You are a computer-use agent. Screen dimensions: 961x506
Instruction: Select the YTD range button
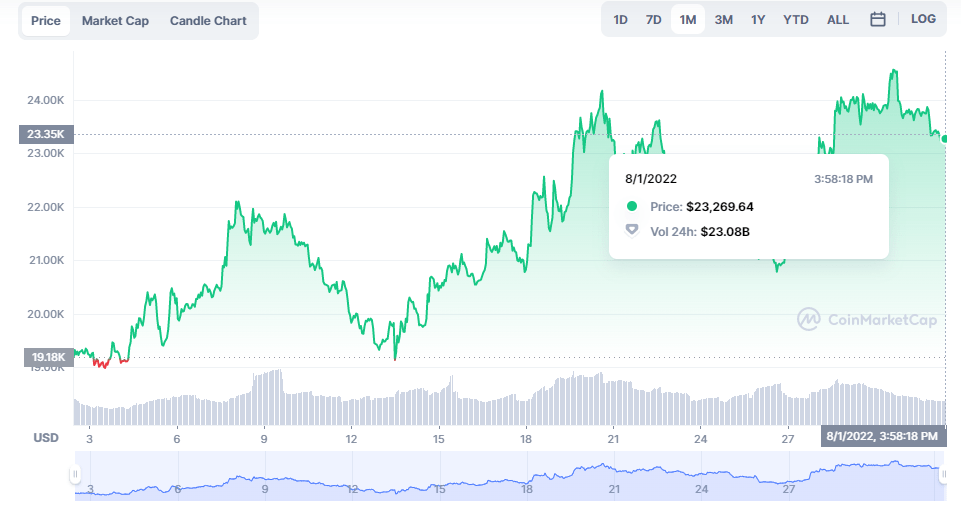click(x=796, y=20)
